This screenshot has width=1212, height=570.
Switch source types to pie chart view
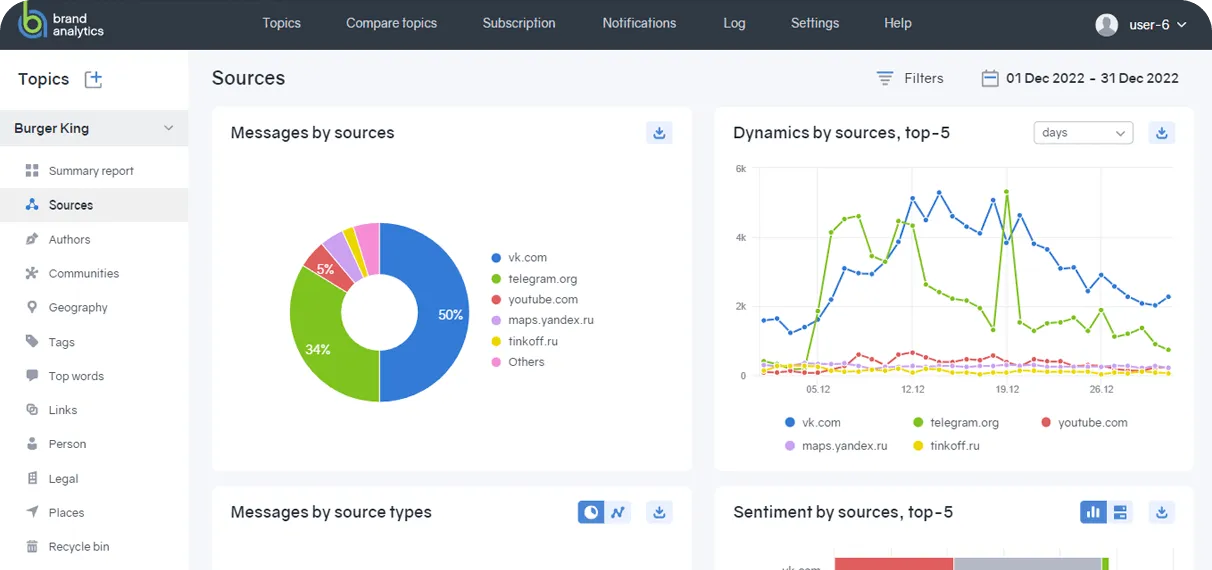coord(591,512)
